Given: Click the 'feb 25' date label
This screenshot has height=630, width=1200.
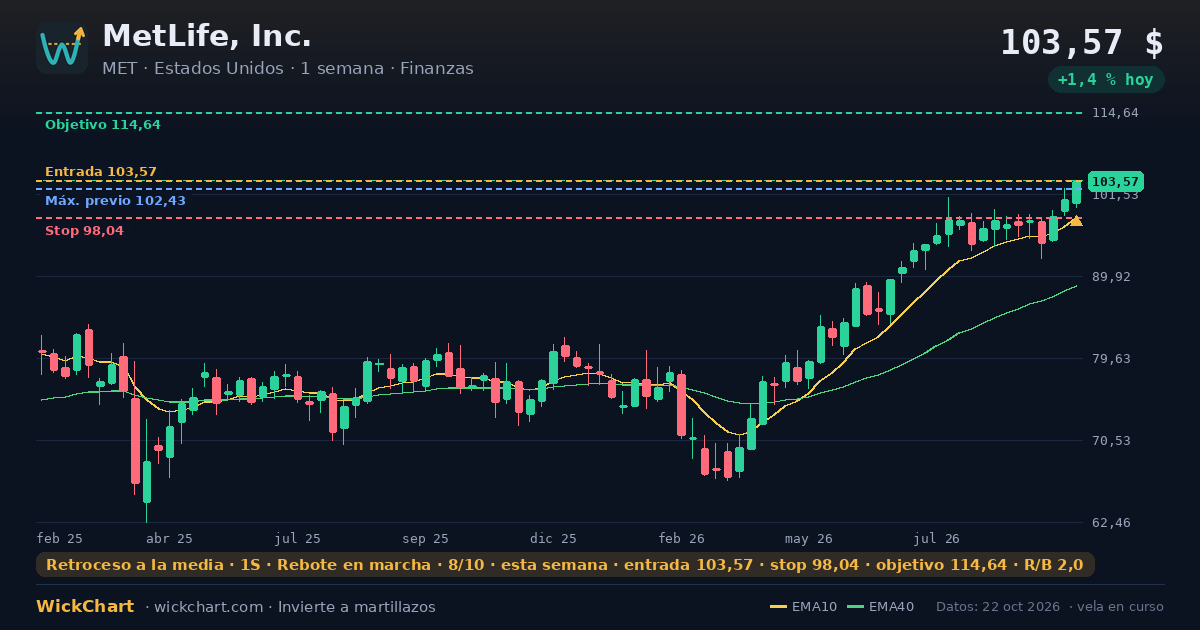Looking at the screenshot, I should click(x=60, y=538).
